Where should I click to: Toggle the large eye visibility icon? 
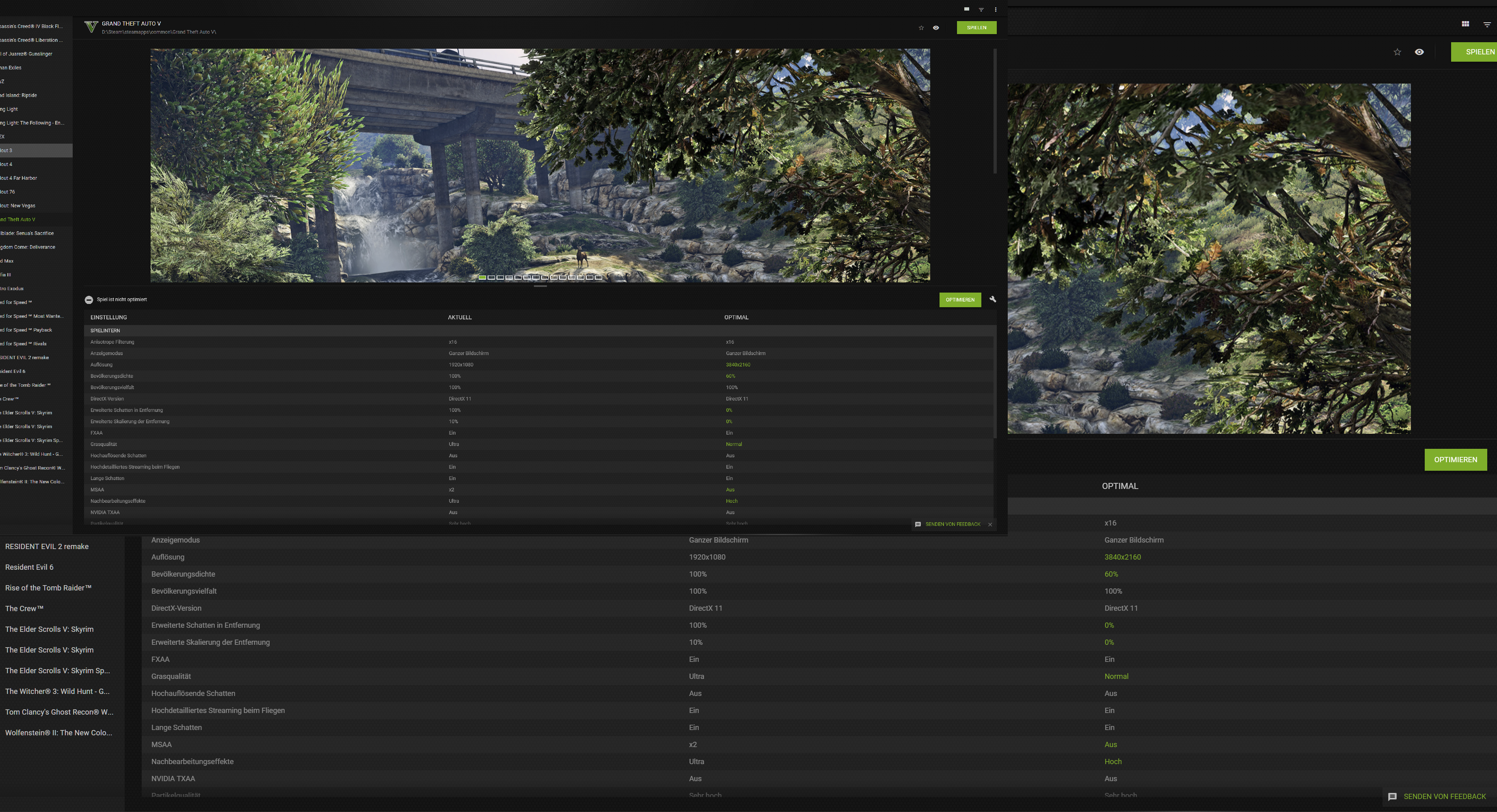coord(1419,52)
